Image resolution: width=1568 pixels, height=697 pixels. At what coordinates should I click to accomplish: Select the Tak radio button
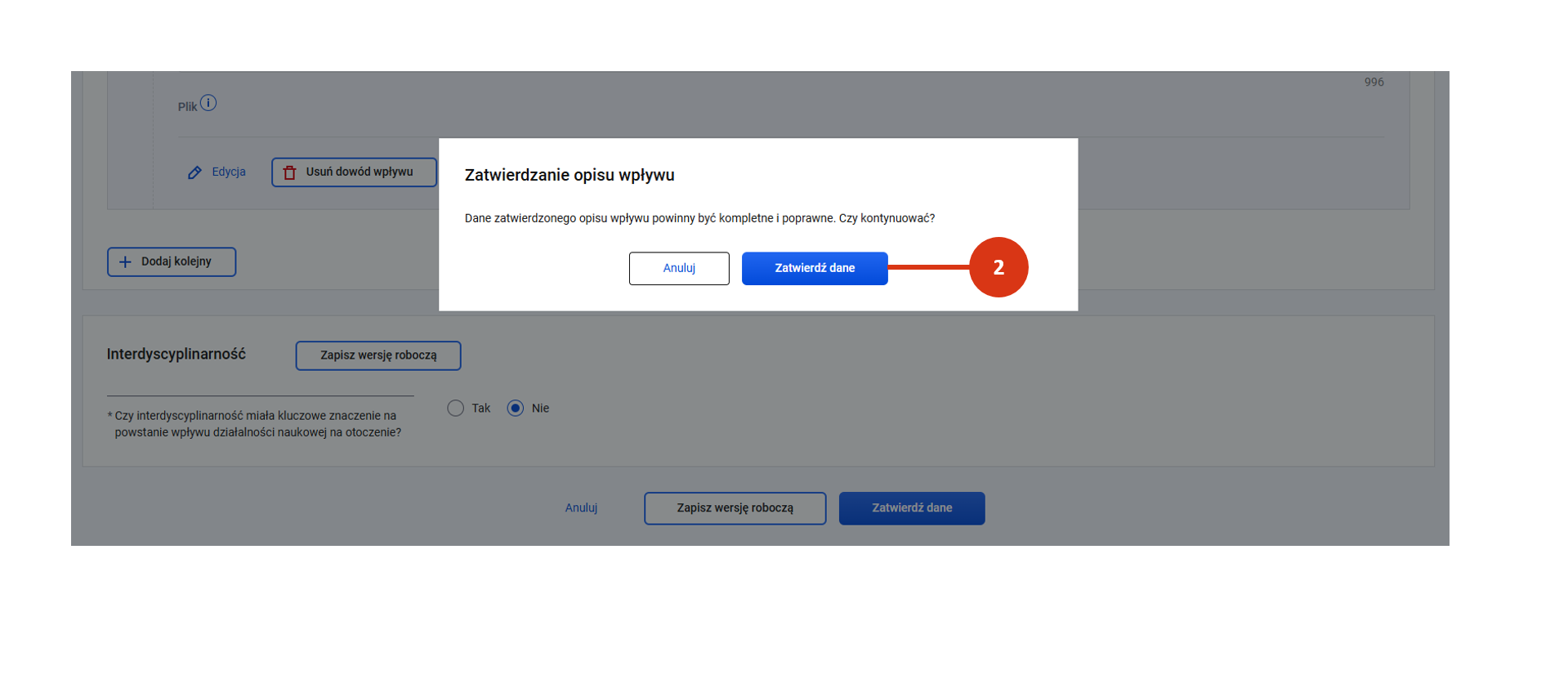coord(456,409)
